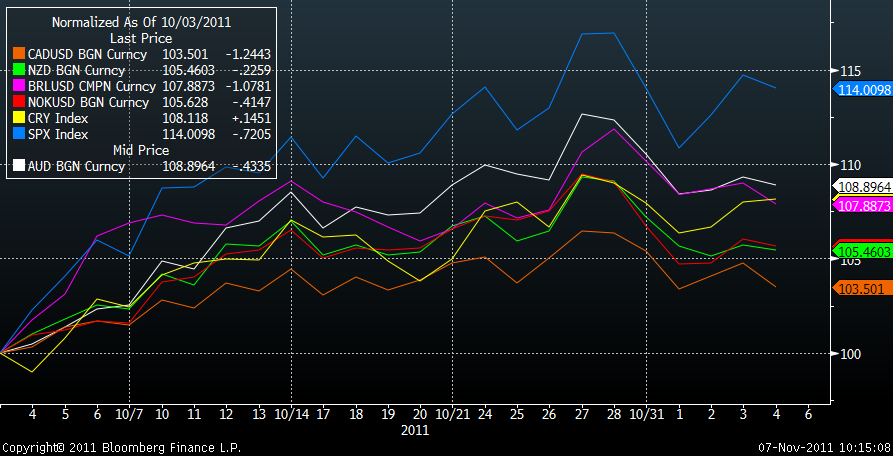Select SPX Index legend label
893x456 pixels.
click(x=58, y=134)
